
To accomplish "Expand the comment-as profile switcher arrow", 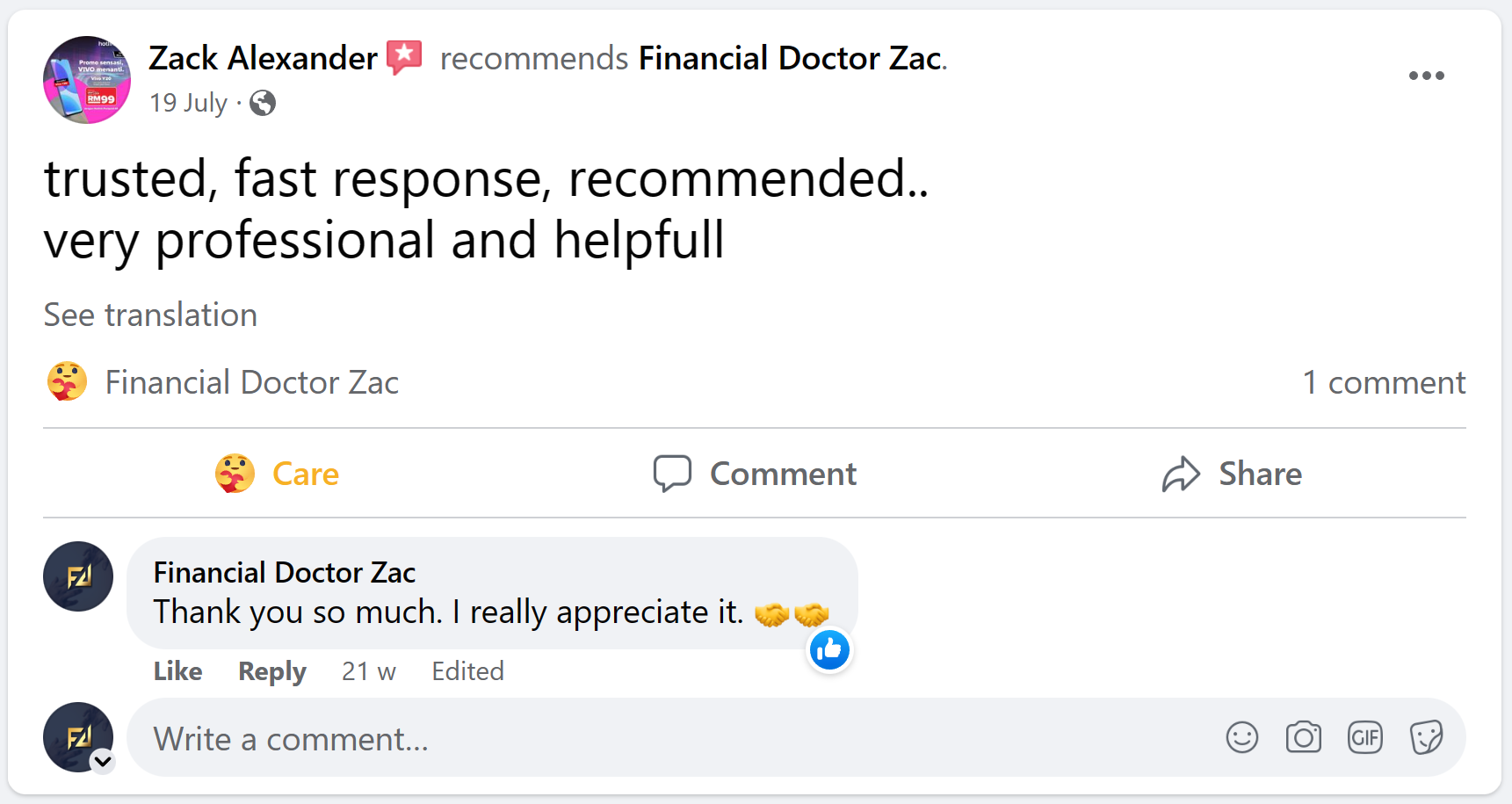I will point(103,761).
